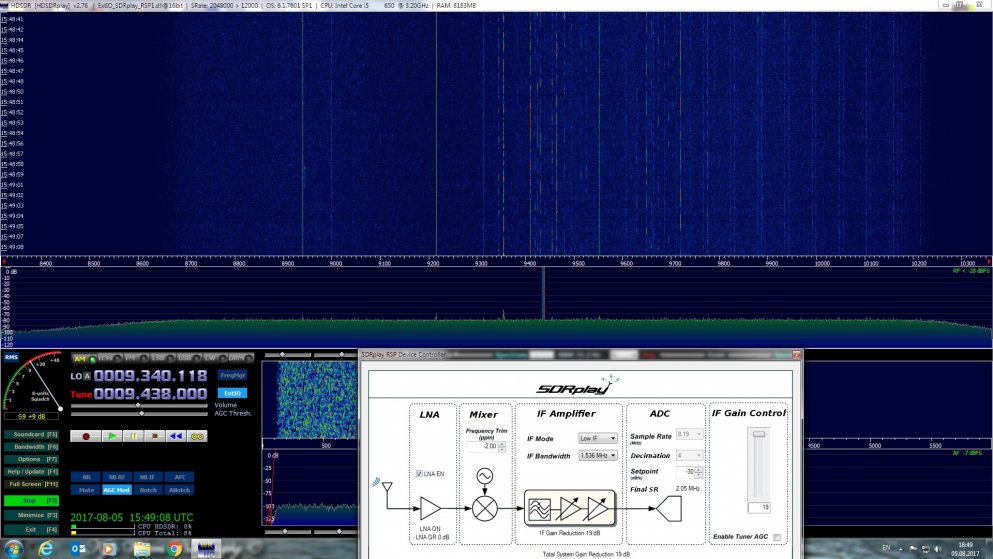993x559 pixels.
Task: Open Google Chrome from the taskbar
Action: coord(174,549)
